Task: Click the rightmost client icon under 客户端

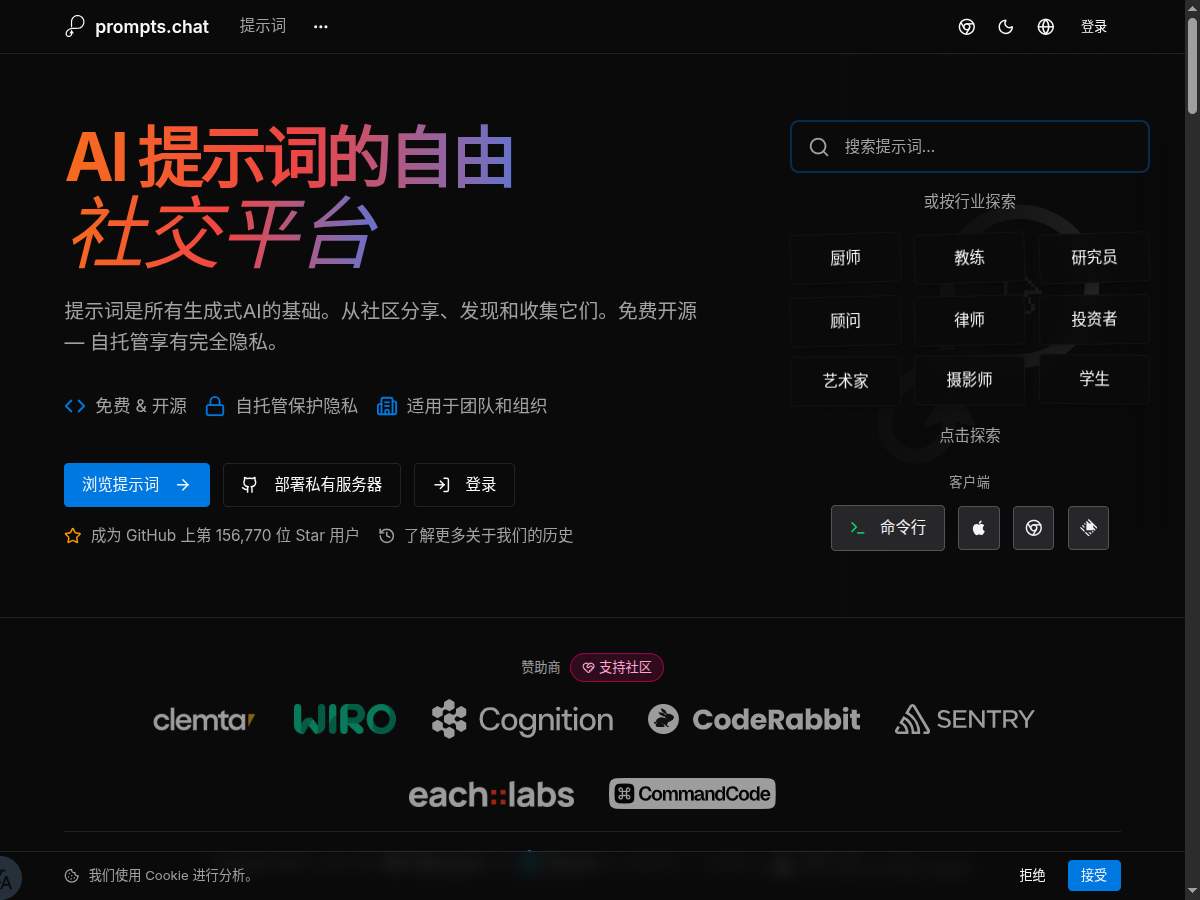Action: click(1088, 528)
